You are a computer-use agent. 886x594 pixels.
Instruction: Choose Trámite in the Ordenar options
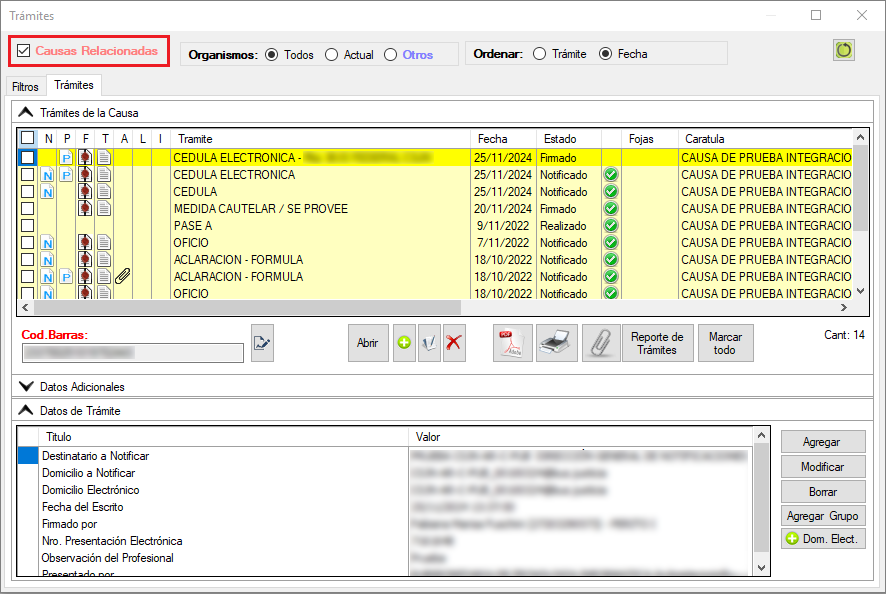tap(540, 54)
